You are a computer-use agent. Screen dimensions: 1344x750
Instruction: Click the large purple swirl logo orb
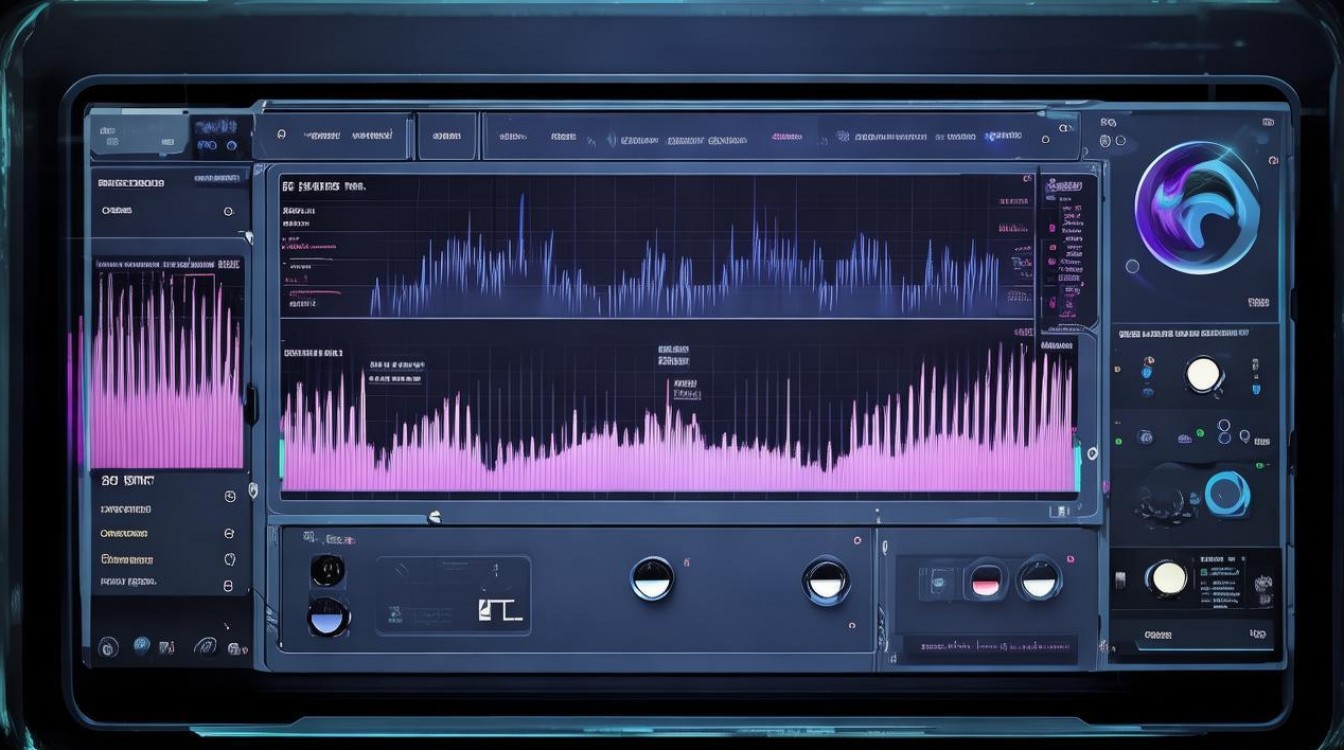click(1196, 207)
